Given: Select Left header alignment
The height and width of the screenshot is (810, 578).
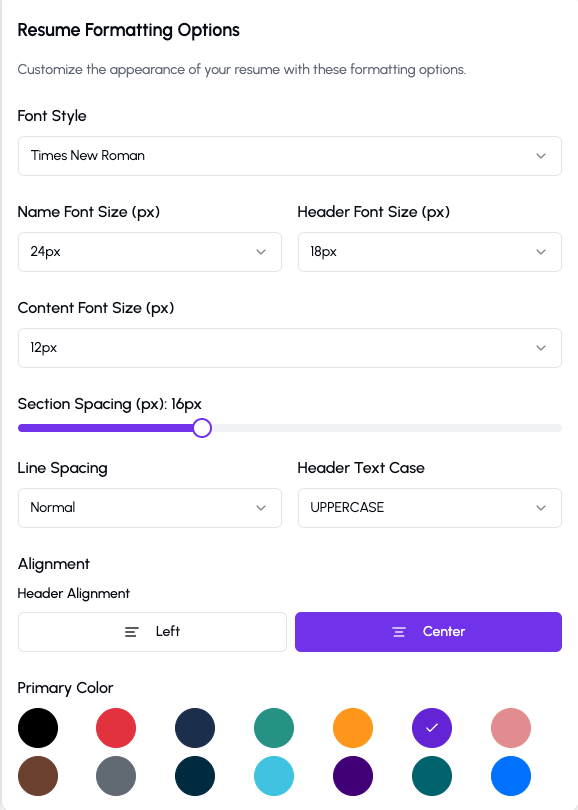Looking at the screenshot, I should 152,632.
